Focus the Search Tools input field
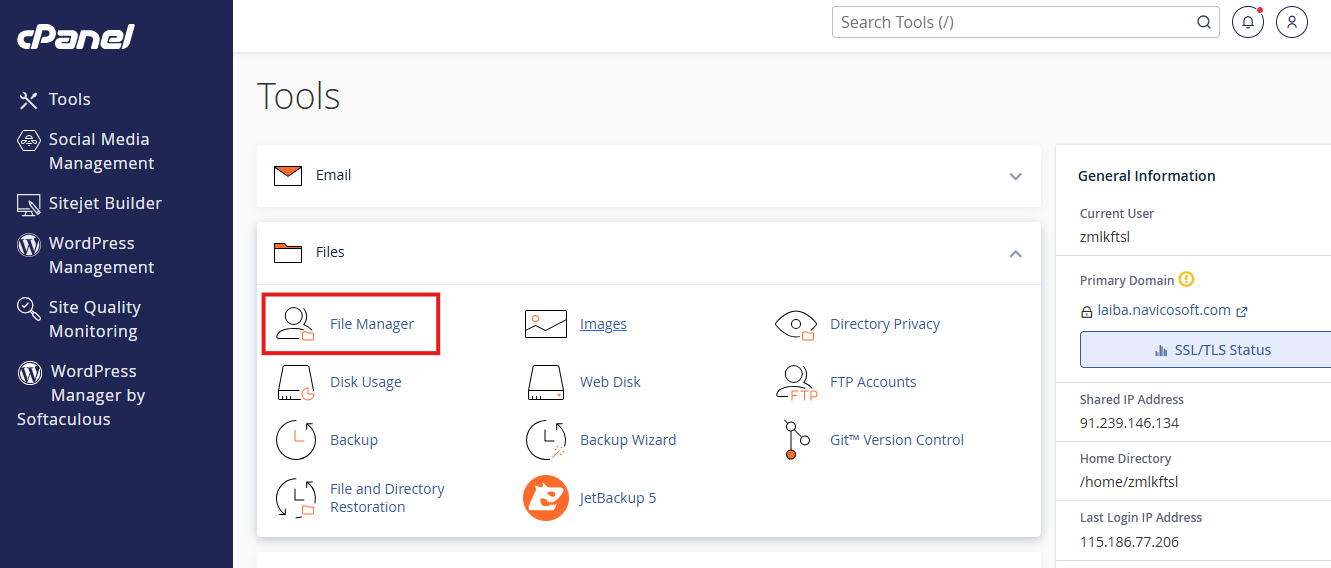The width and height of the screenshot is (1331, 568). 1015,22
